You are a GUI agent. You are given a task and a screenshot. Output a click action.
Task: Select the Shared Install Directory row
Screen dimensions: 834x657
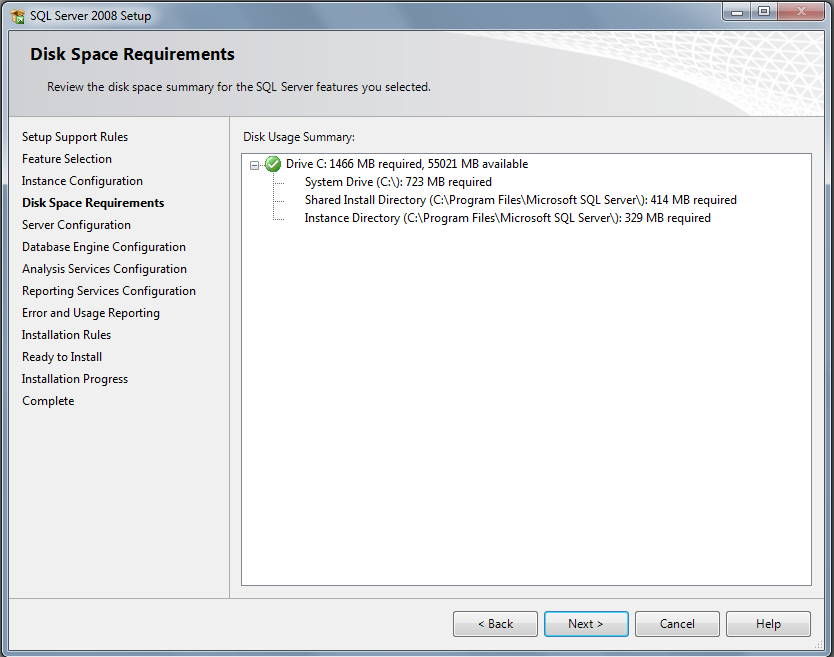521,200
